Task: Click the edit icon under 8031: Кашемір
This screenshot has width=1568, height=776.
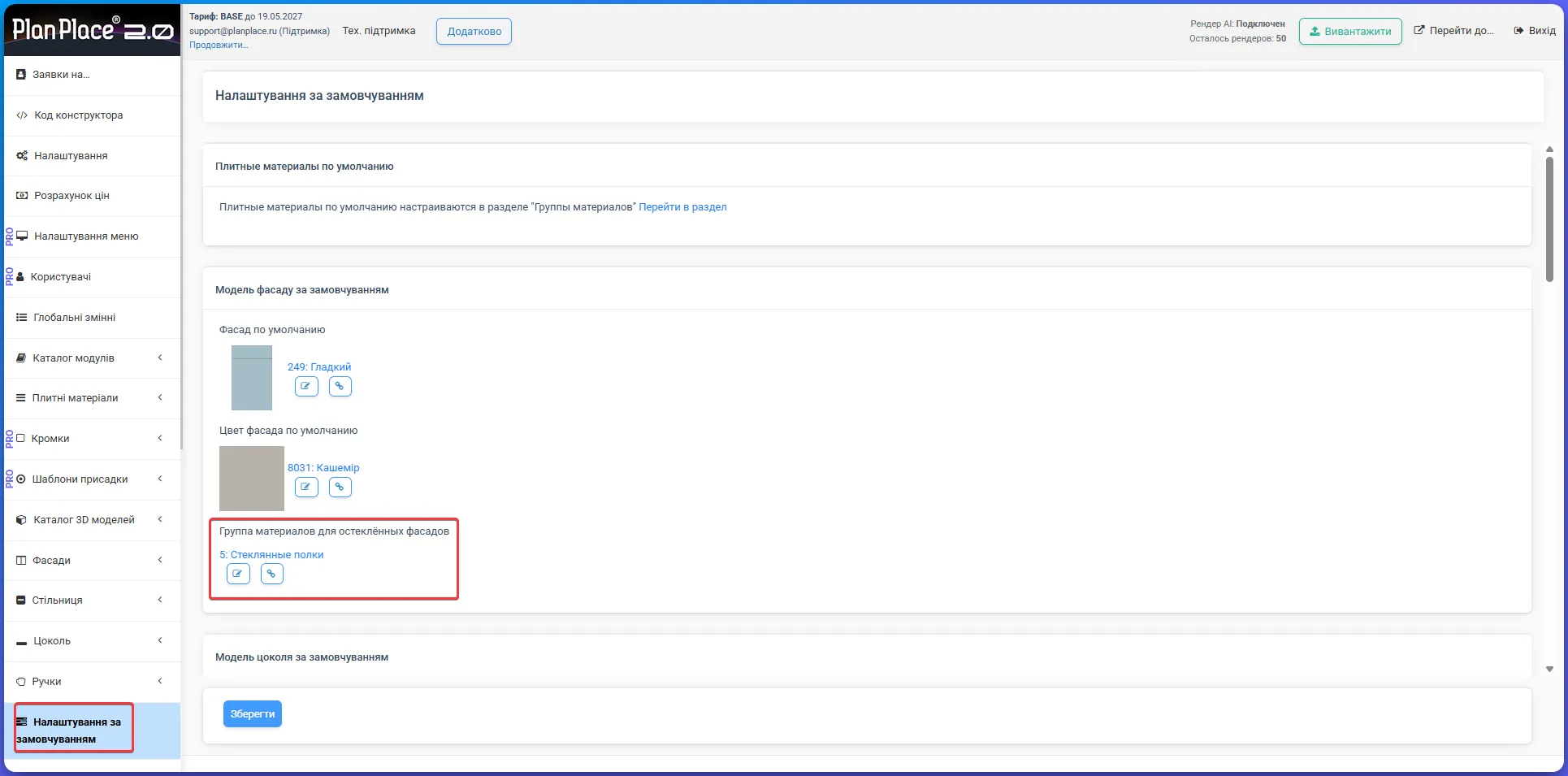Action: (306, 487)
